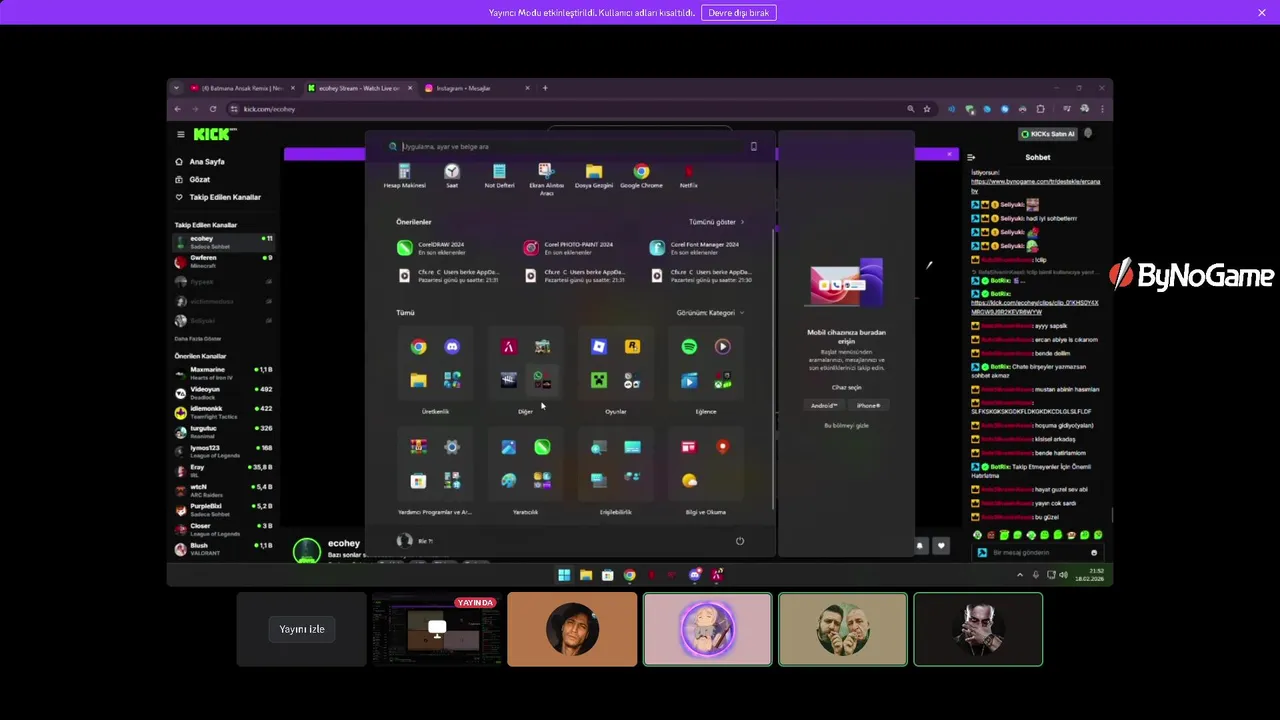Image resolution: width=1280 pixels, height=720 pixels.
Task: Open CorelDRAW 2024 under Önerilenler
Action: click(432, 247)
